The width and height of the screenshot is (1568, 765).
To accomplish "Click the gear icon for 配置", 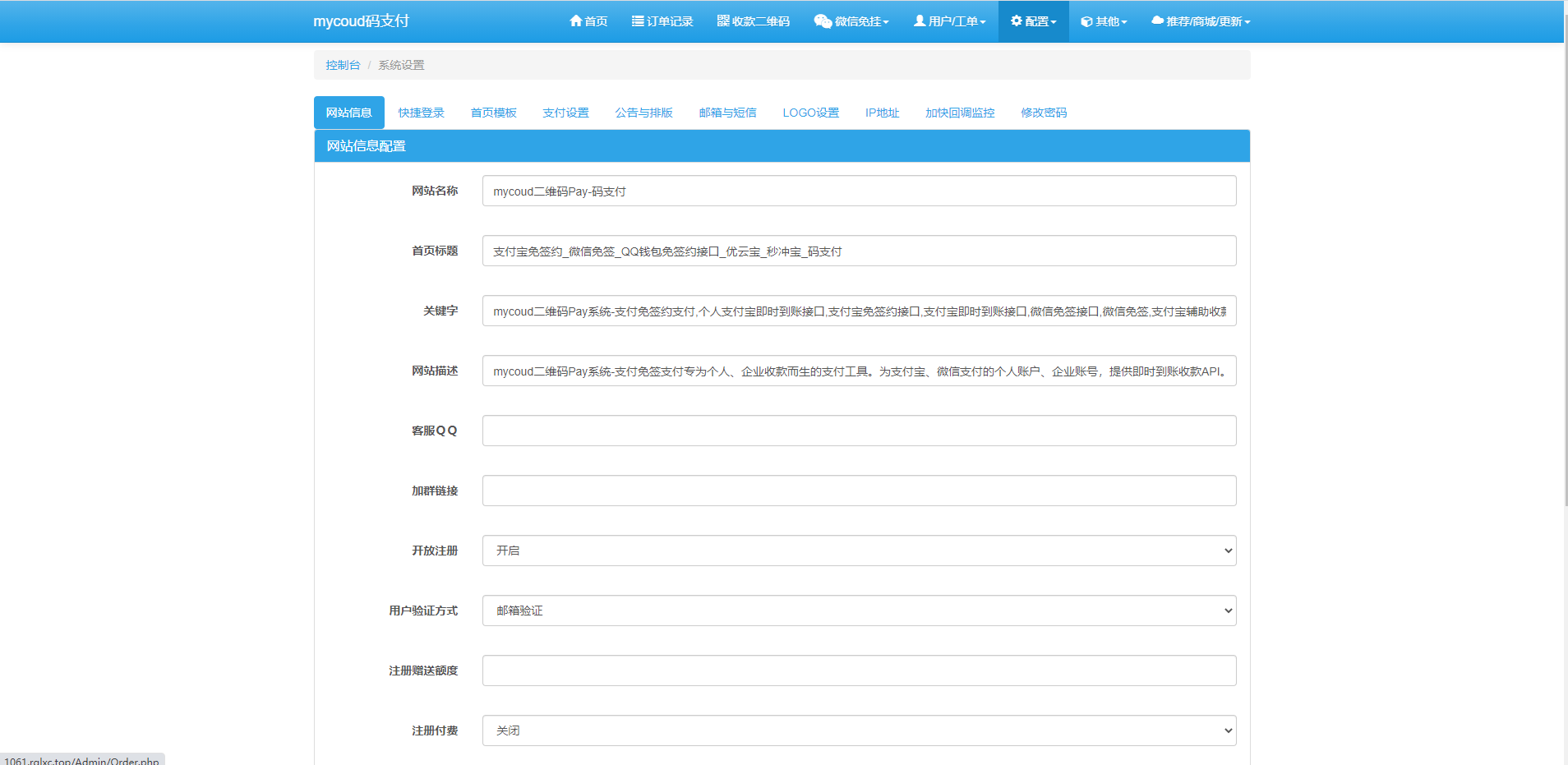I will pyautogui.click(x=1017, y=21).
